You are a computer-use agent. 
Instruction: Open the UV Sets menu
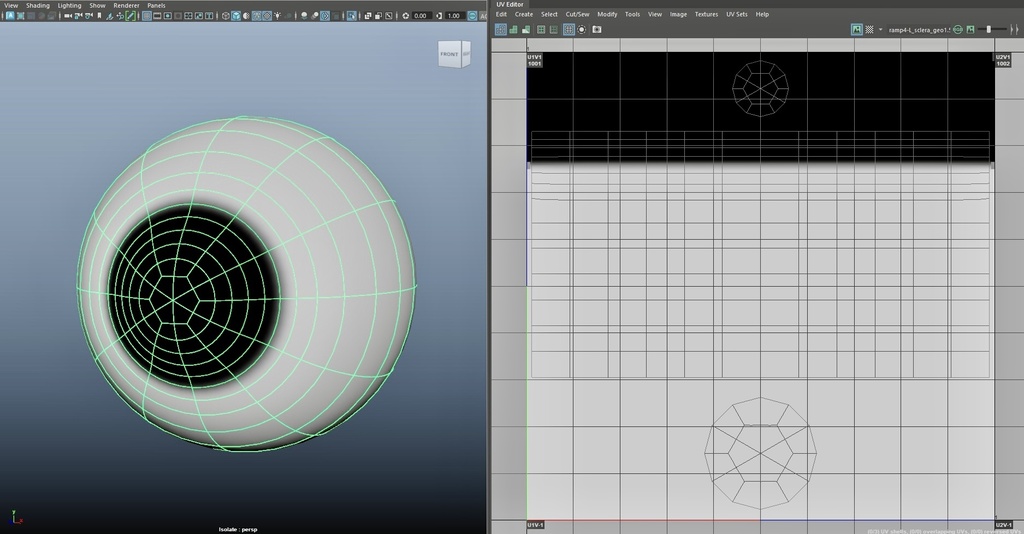click(735, 14)
